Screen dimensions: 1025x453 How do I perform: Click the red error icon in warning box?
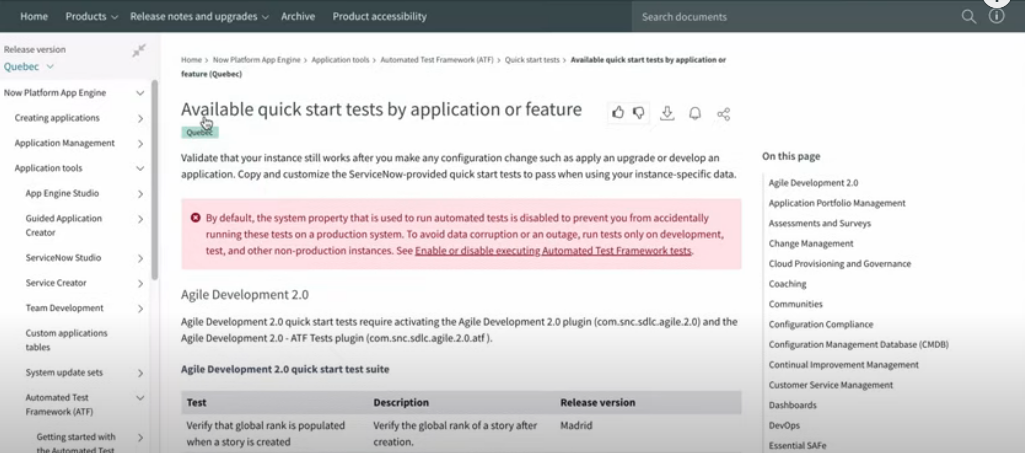pos(195,218)
